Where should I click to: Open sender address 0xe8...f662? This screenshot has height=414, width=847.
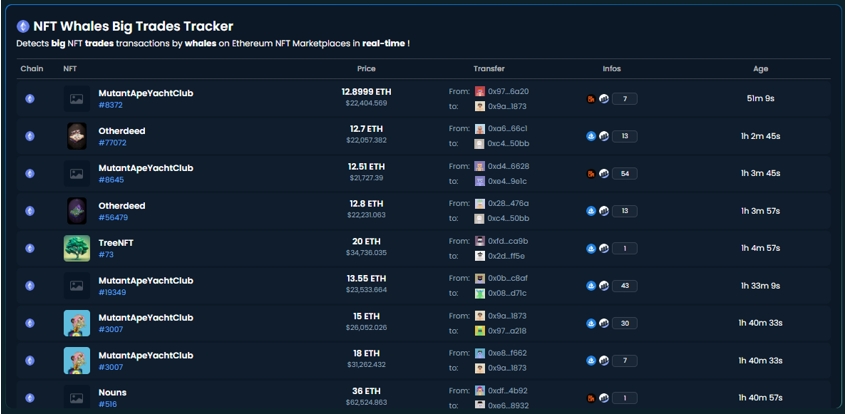[x=507, y=353]
